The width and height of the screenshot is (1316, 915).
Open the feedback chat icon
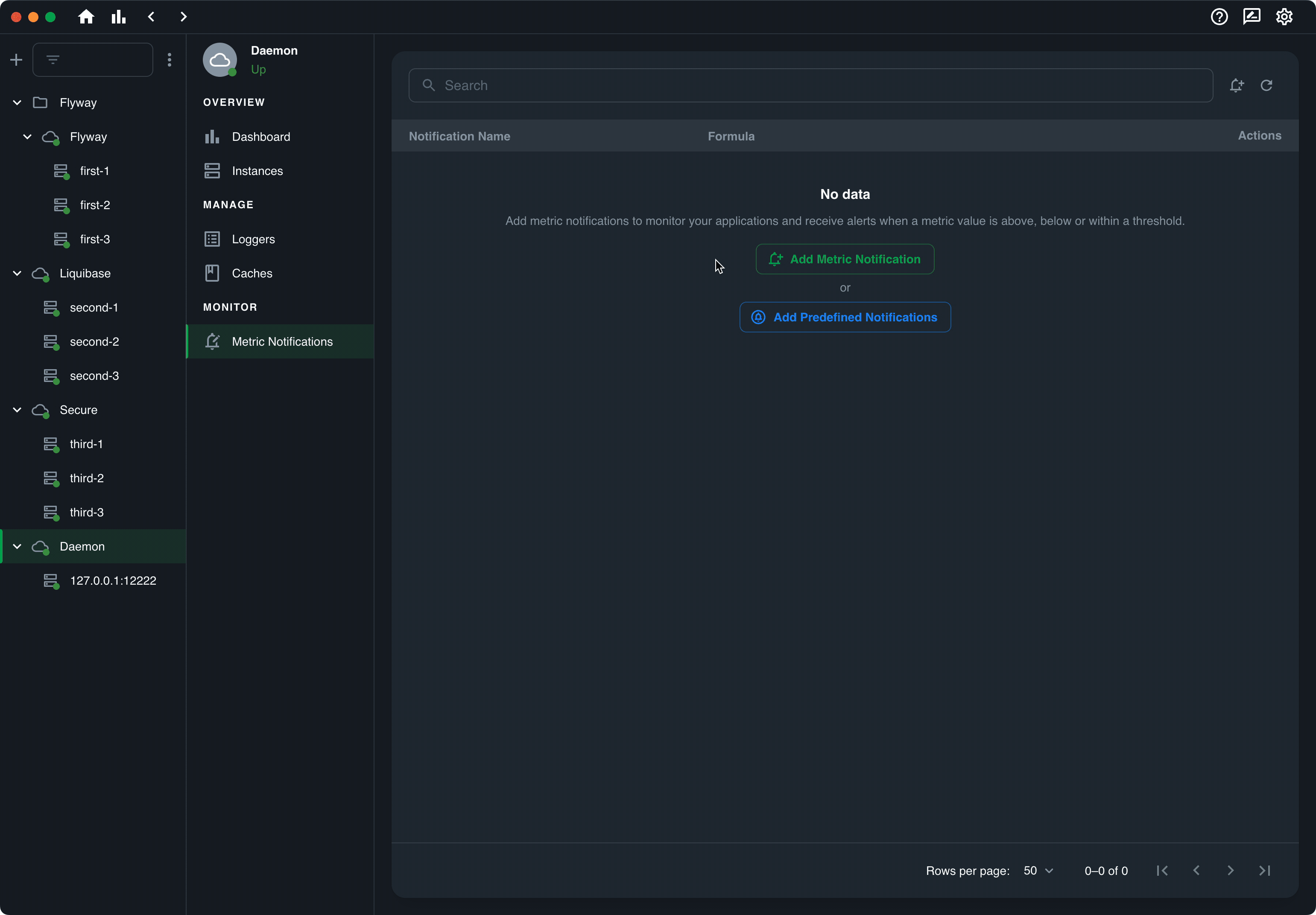[x=1251, y=17]
